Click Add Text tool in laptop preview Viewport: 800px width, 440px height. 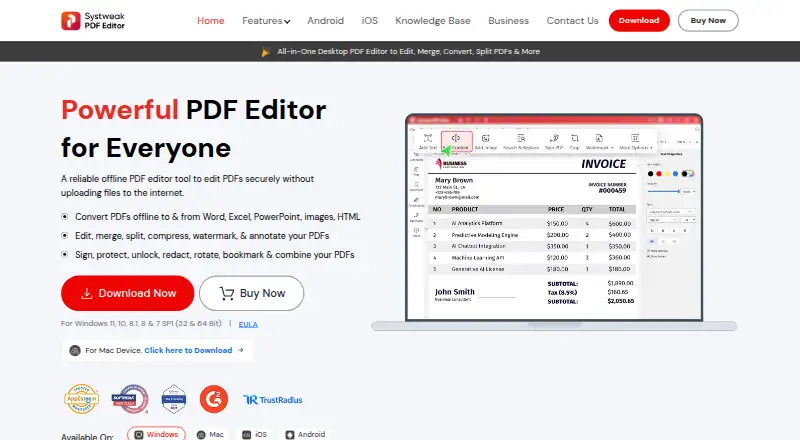click(x=428, y=142)
